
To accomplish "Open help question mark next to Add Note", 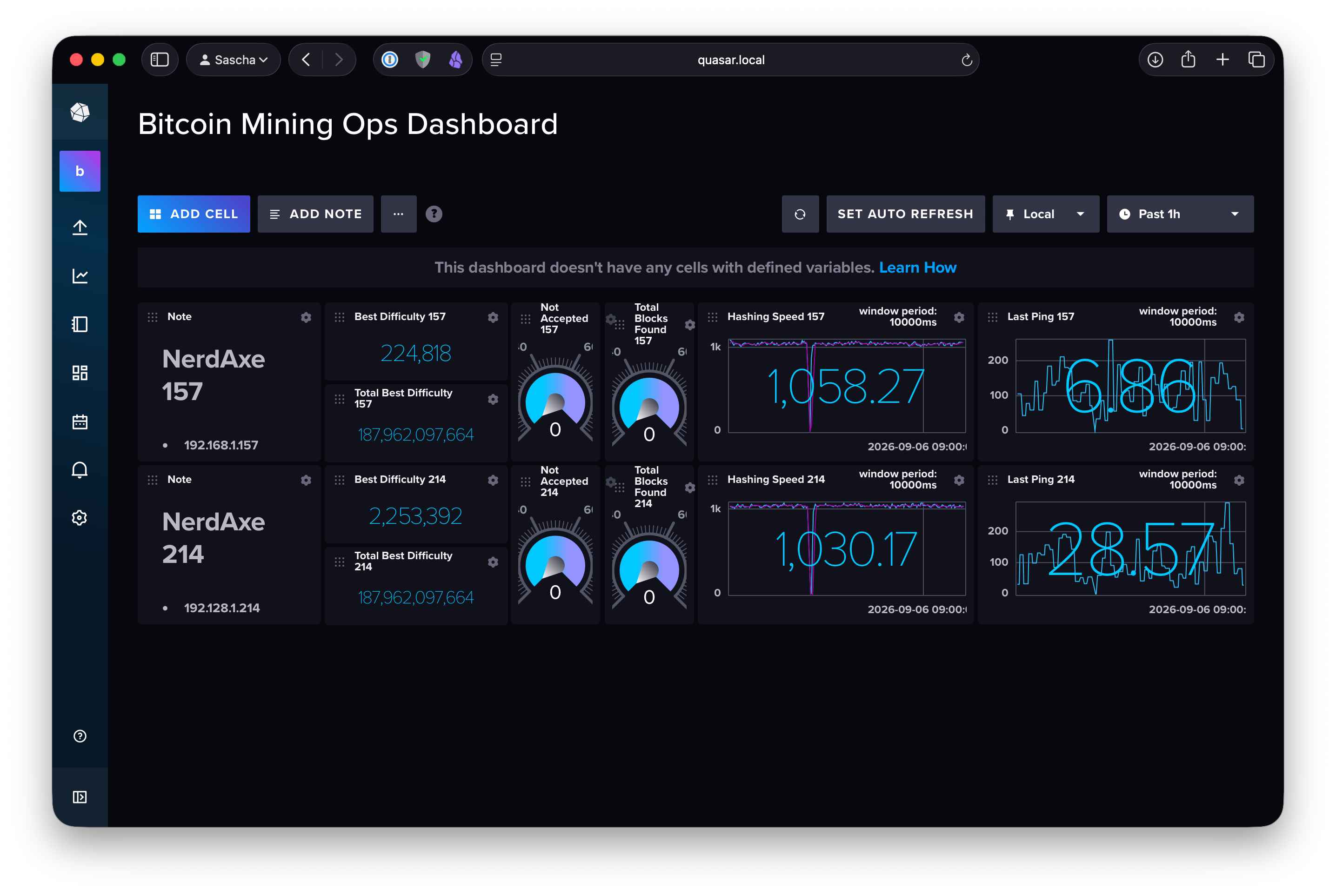I will tap(434, 214).
